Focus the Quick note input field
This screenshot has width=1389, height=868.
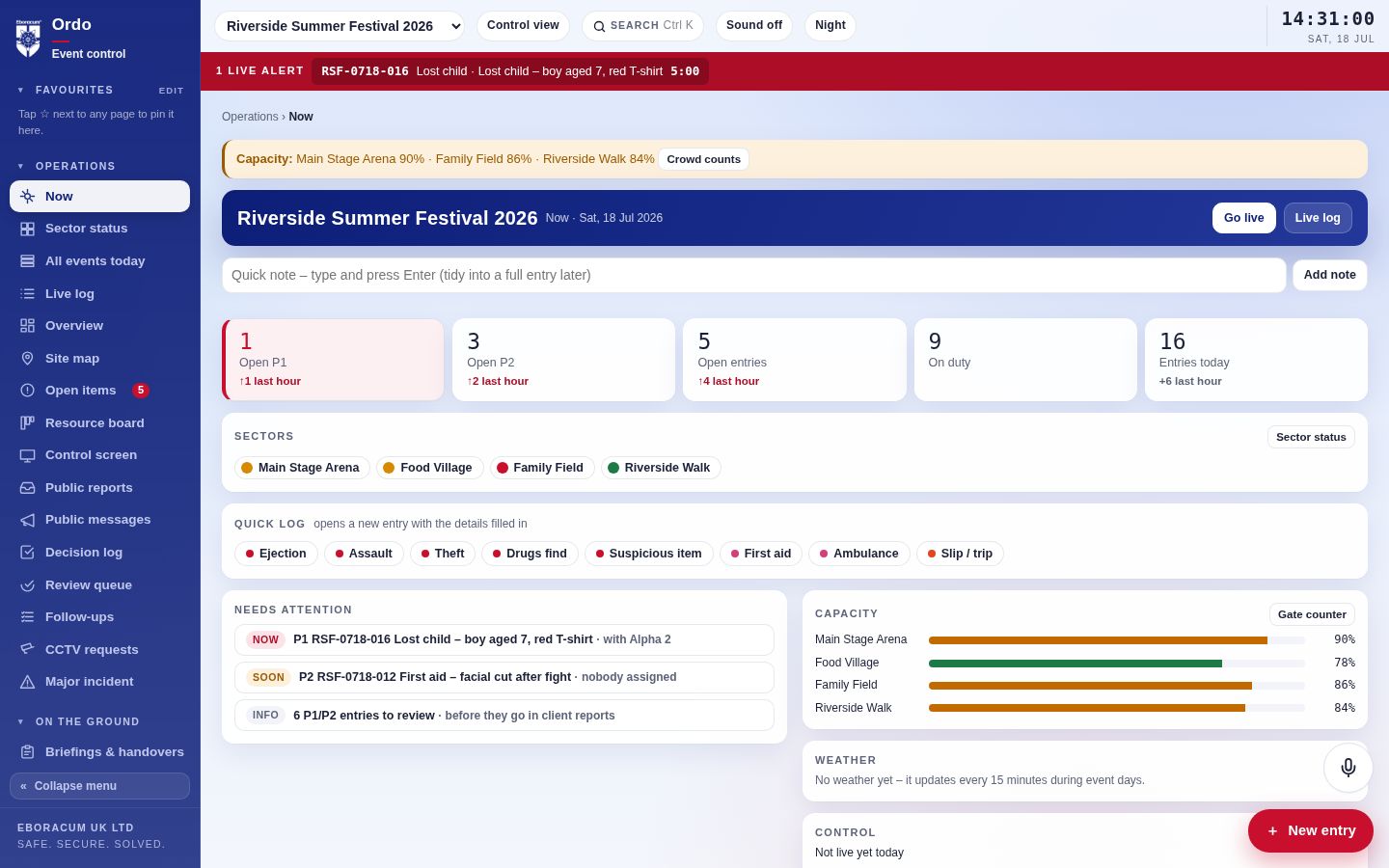[753, 275]
